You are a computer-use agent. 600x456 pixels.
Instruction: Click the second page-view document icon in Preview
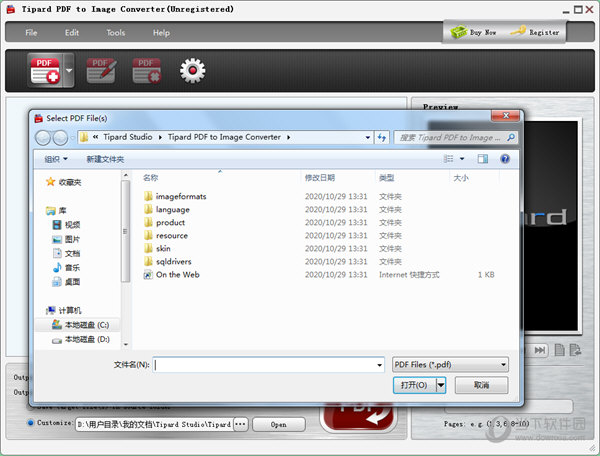tap(575, 350)
